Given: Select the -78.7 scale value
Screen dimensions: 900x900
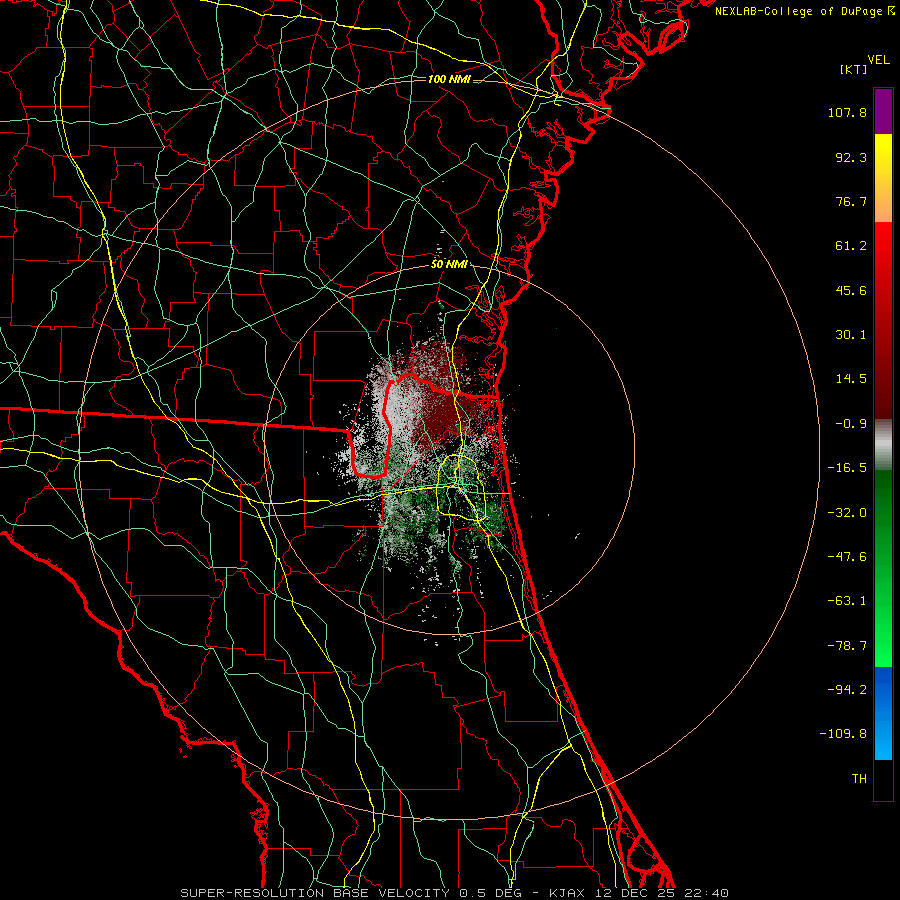Looking at the screenshot, I should tap(847, 646).
